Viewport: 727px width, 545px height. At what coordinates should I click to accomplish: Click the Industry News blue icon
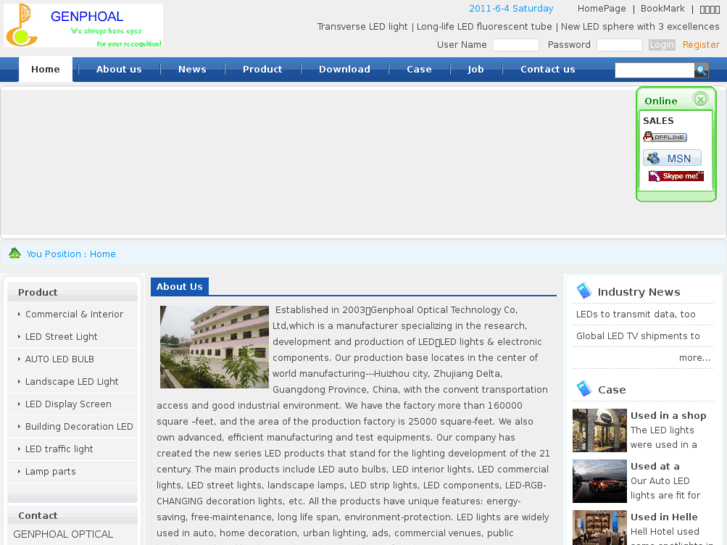pyautogui.click(x=584, y=291)
